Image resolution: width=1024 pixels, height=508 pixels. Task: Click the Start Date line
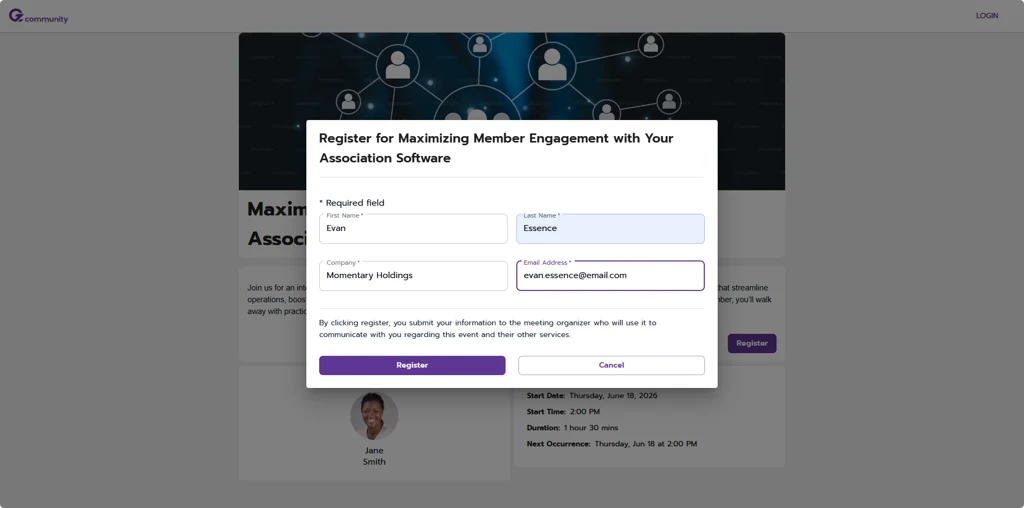tap(592, 396)
